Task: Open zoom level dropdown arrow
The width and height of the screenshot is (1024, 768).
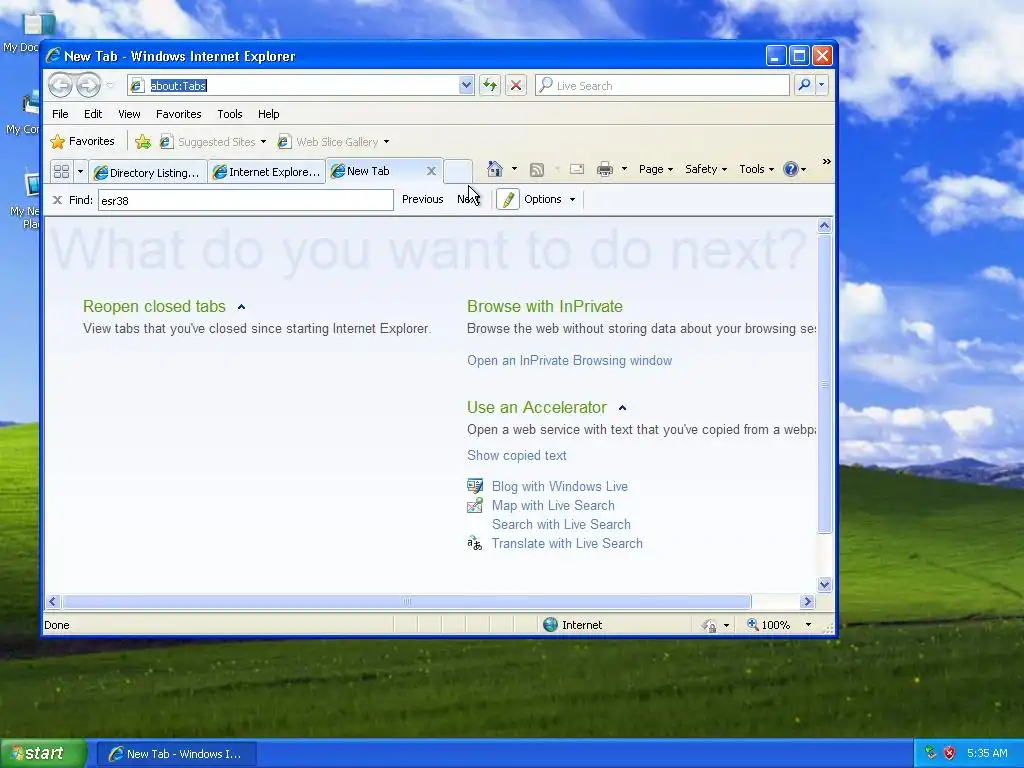Action: click(x=808, y=625)
